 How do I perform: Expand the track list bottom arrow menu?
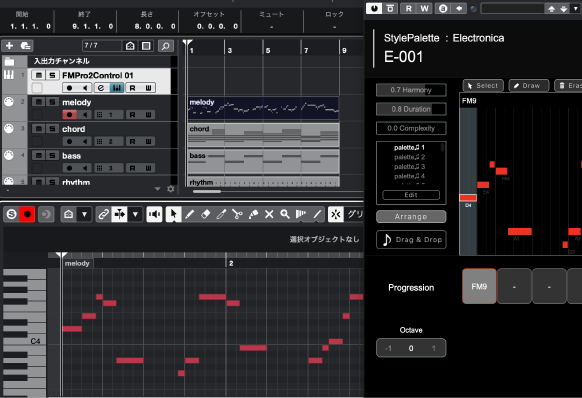[157, 189]
